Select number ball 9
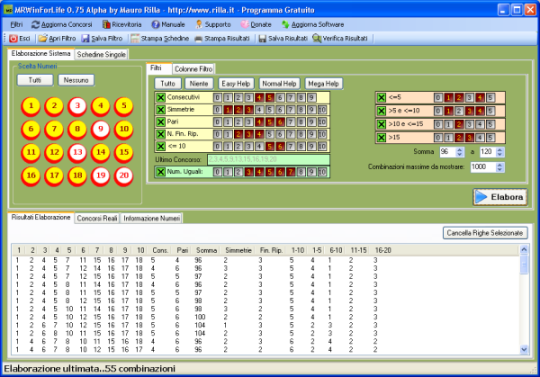This screenshot has height=377, width=540. [x=101, y=129]
